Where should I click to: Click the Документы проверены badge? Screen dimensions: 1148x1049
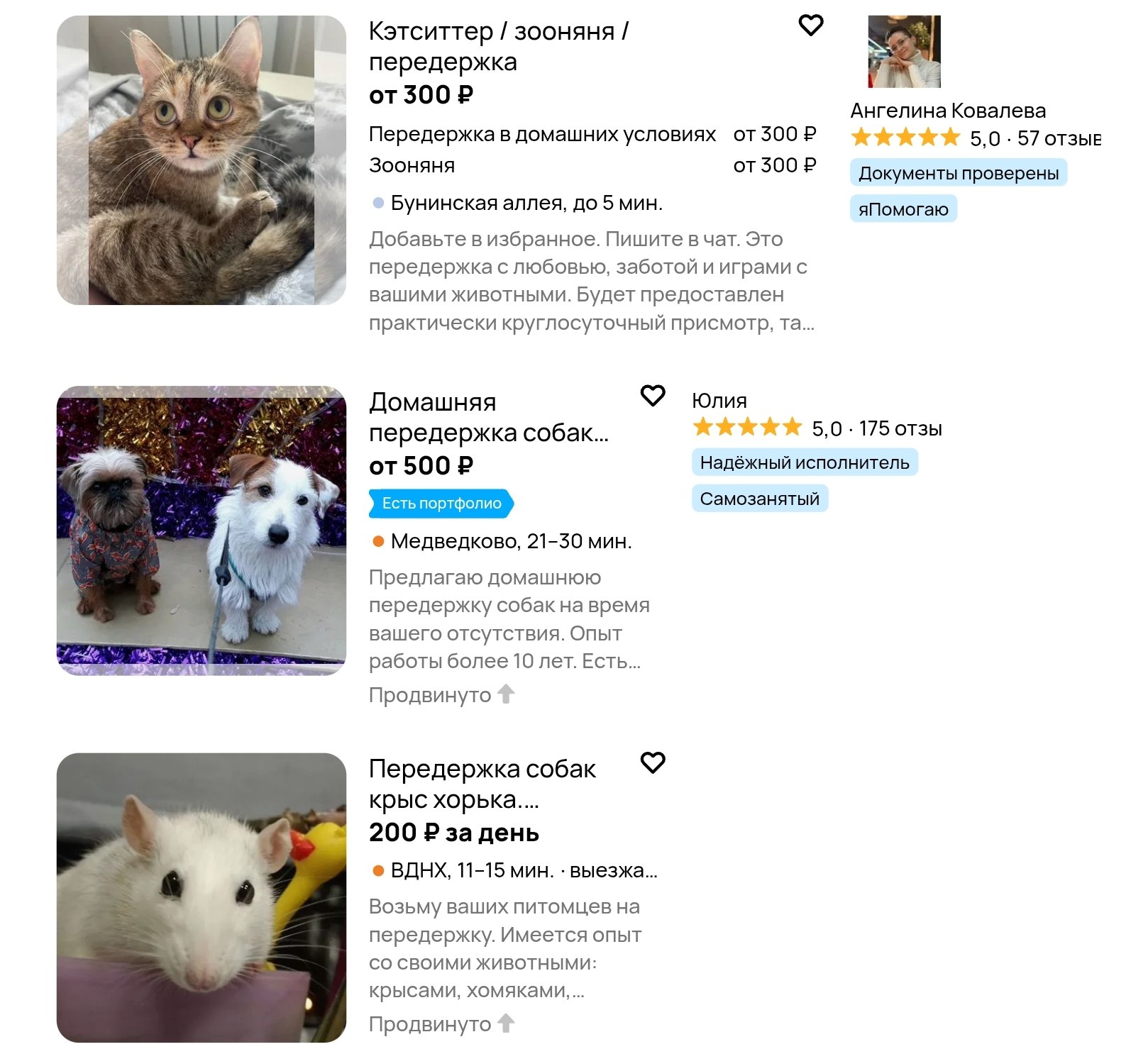[x=959, y=173]
